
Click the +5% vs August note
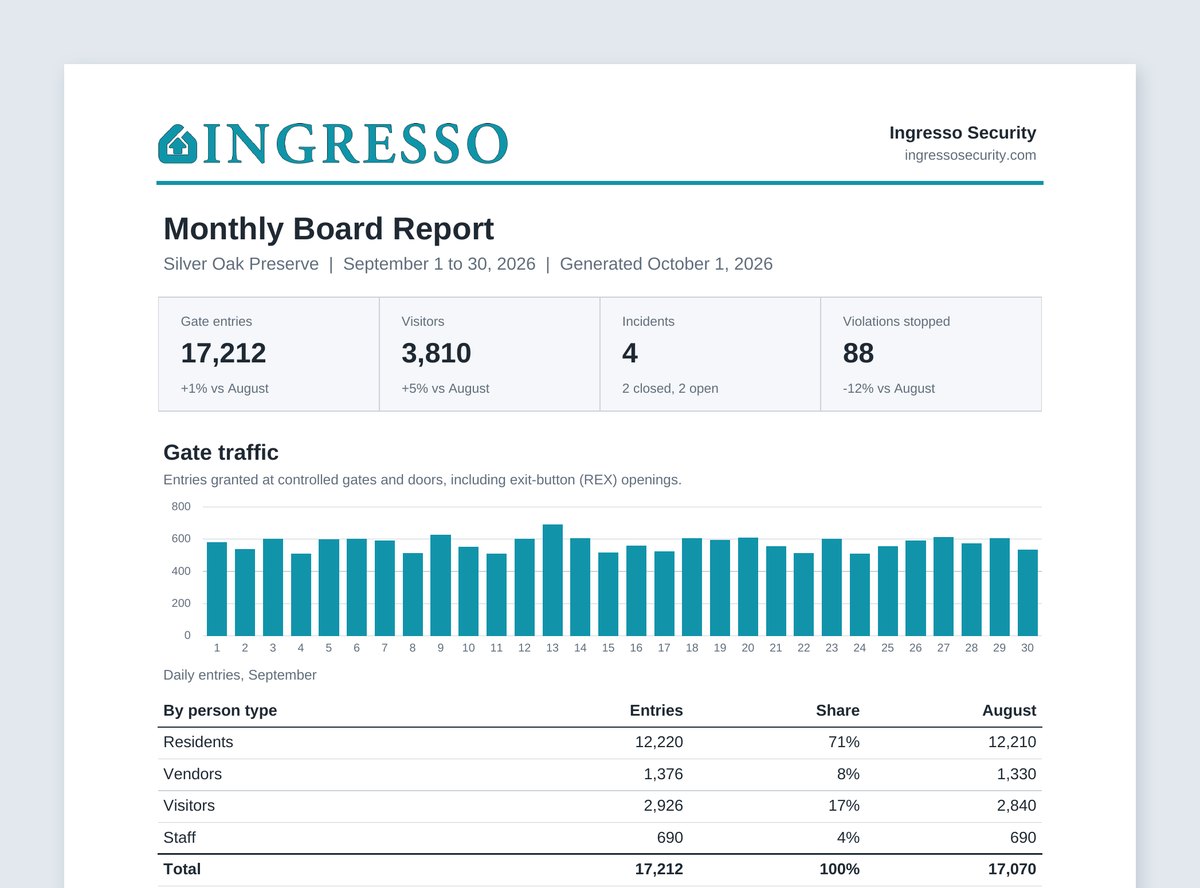[445, 388]
